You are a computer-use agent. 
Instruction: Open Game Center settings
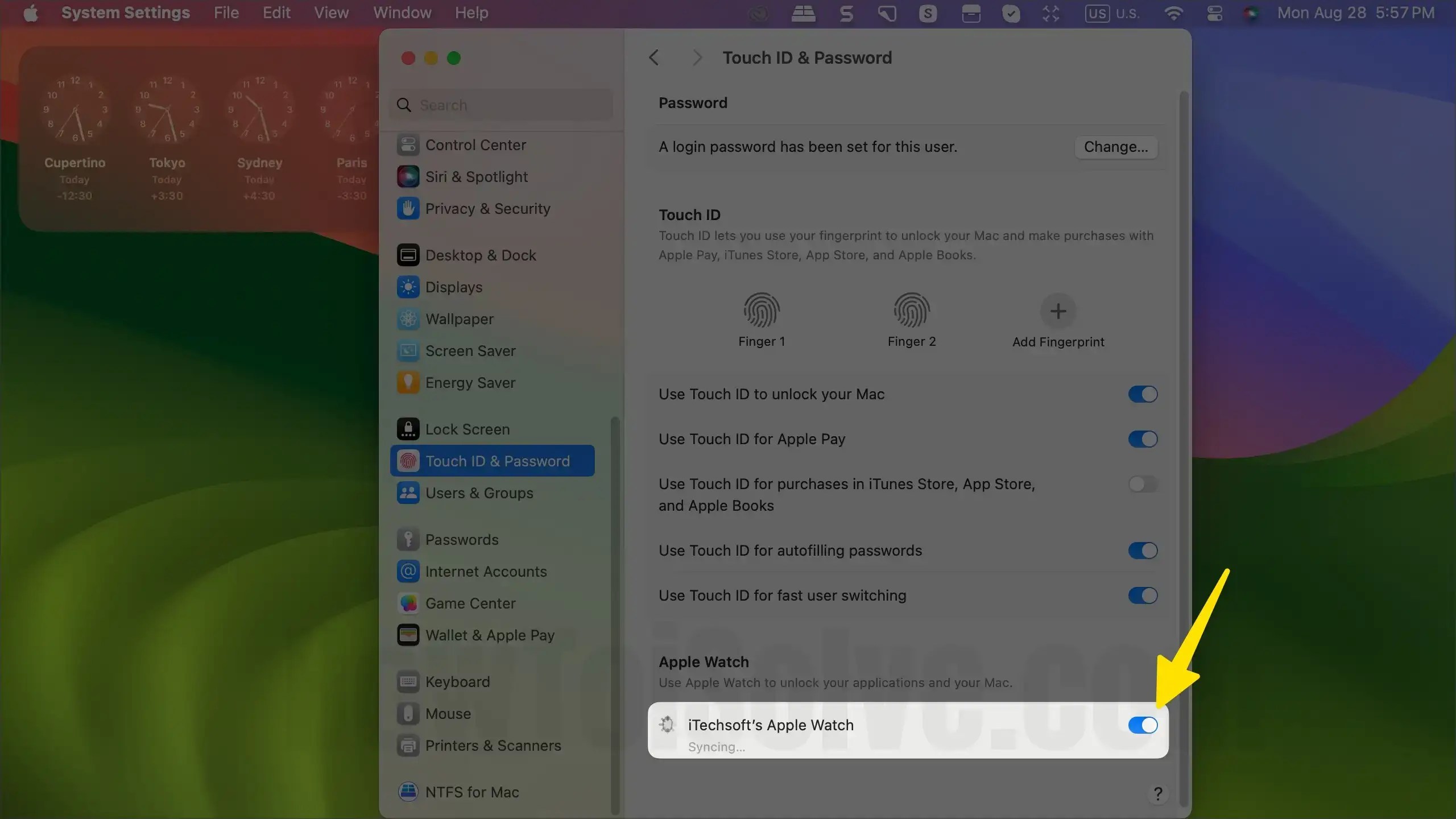pos(470,603)
